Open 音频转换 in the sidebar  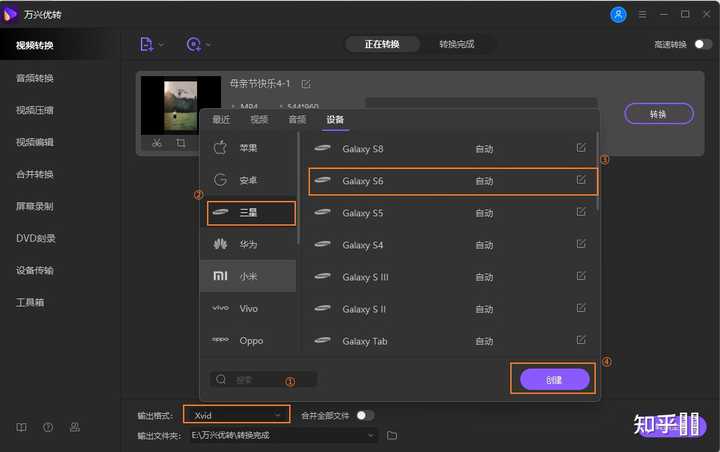pyautogui.click(x=35, y=78)
